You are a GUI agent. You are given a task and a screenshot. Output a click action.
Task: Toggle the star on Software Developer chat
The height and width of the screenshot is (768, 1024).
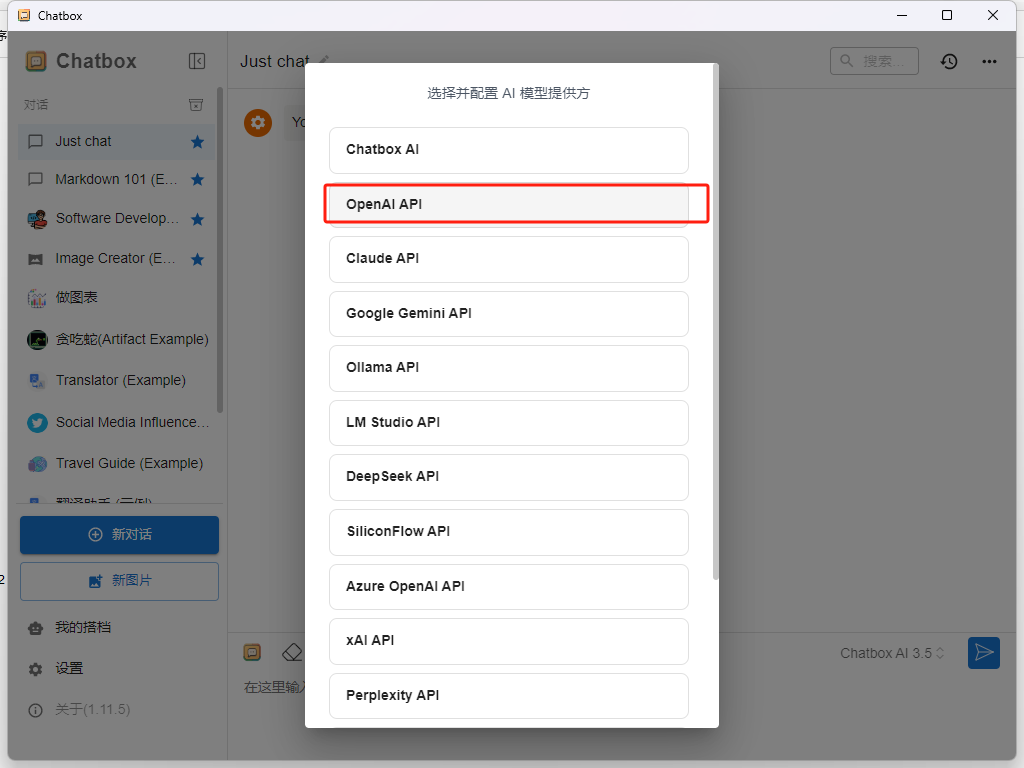tap(197, 219)
